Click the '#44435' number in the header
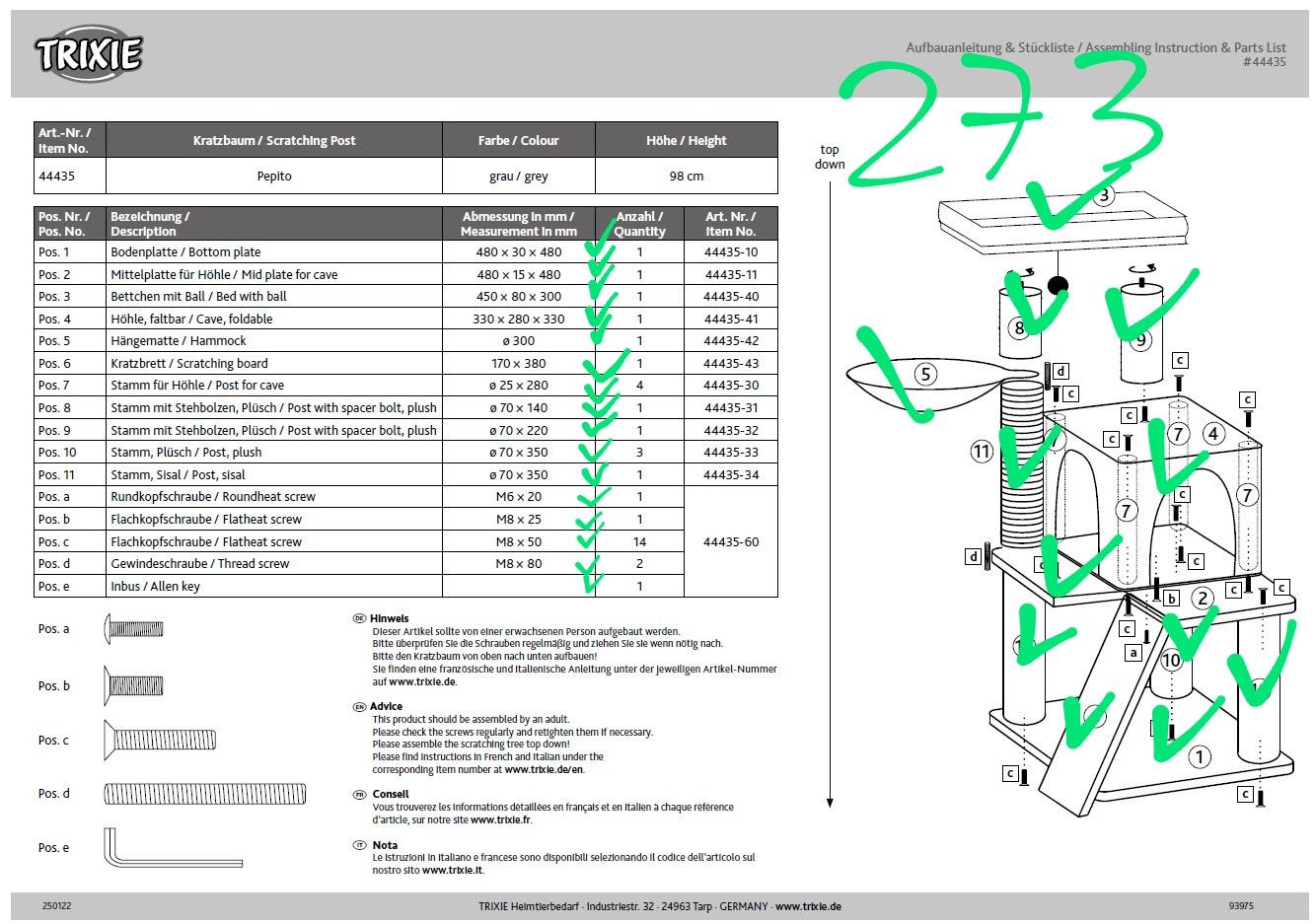Viewport: 1316px width, 924px height. coord(1264,61)
